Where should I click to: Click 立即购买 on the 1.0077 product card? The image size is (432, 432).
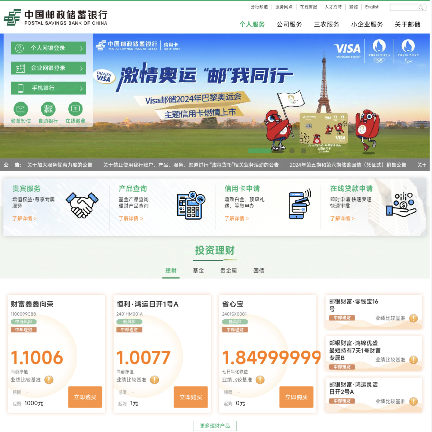pyautogui.click(x=191, y=397)
